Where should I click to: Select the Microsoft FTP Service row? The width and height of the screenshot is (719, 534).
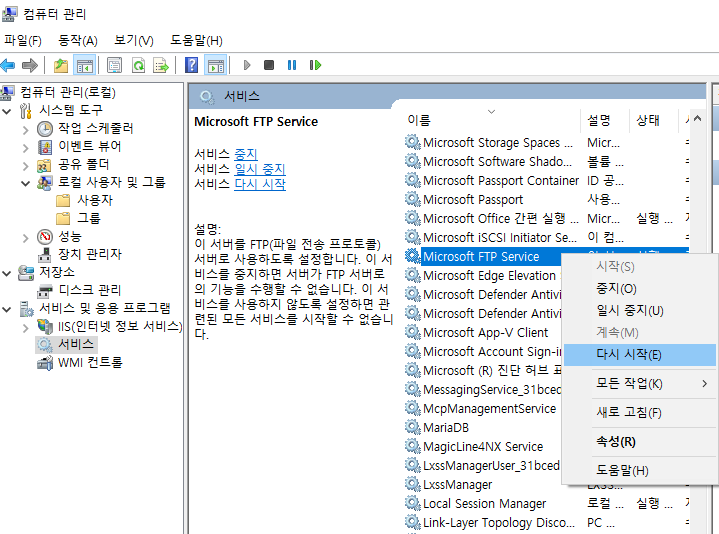point(481,257)
